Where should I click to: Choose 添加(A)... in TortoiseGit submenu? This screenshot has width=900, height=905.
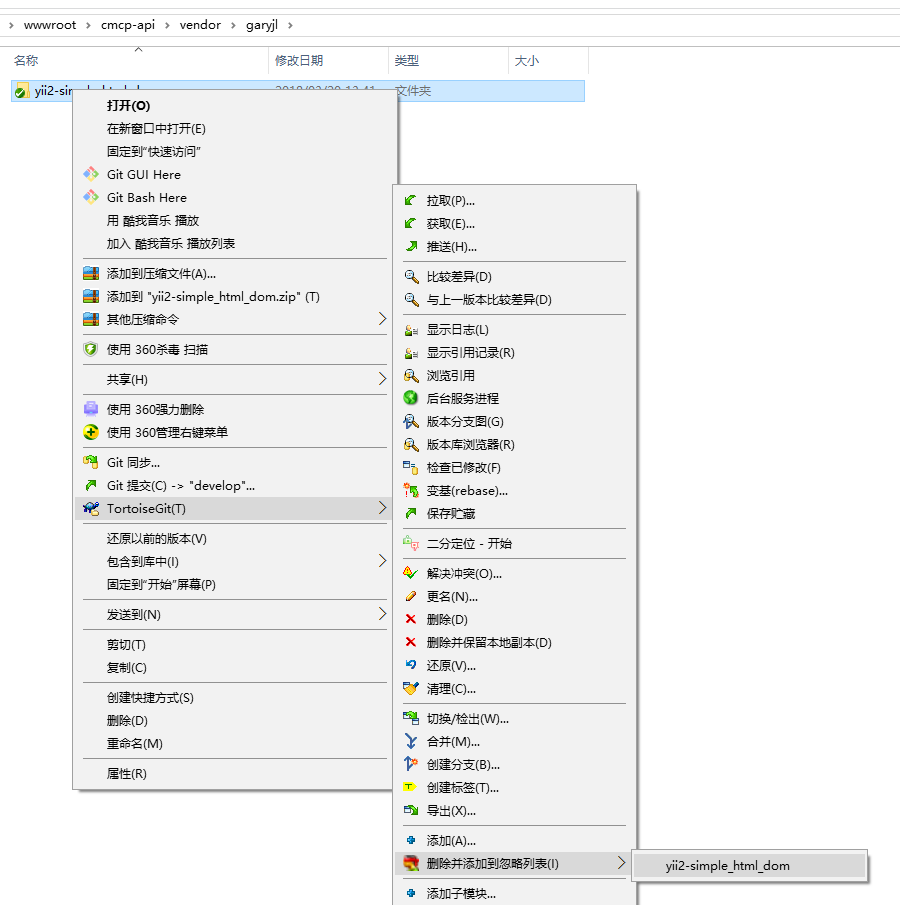click(x=516, y=840)
